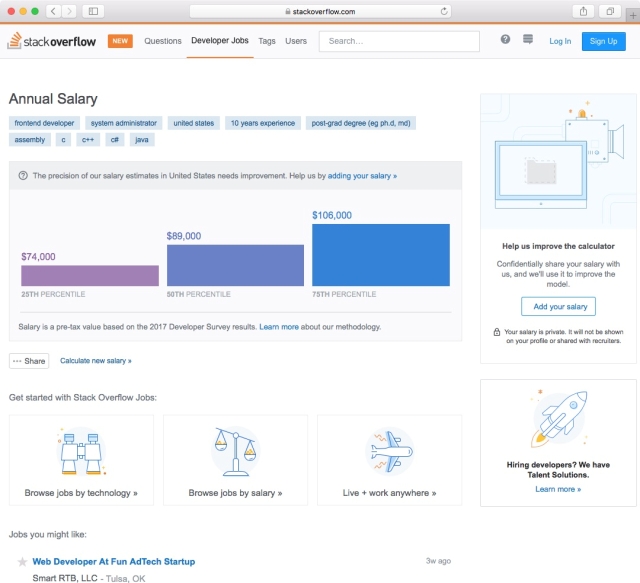The image size is (640, 583).
Task: Open Safari share sheet icon
Action: pos(584,11)
